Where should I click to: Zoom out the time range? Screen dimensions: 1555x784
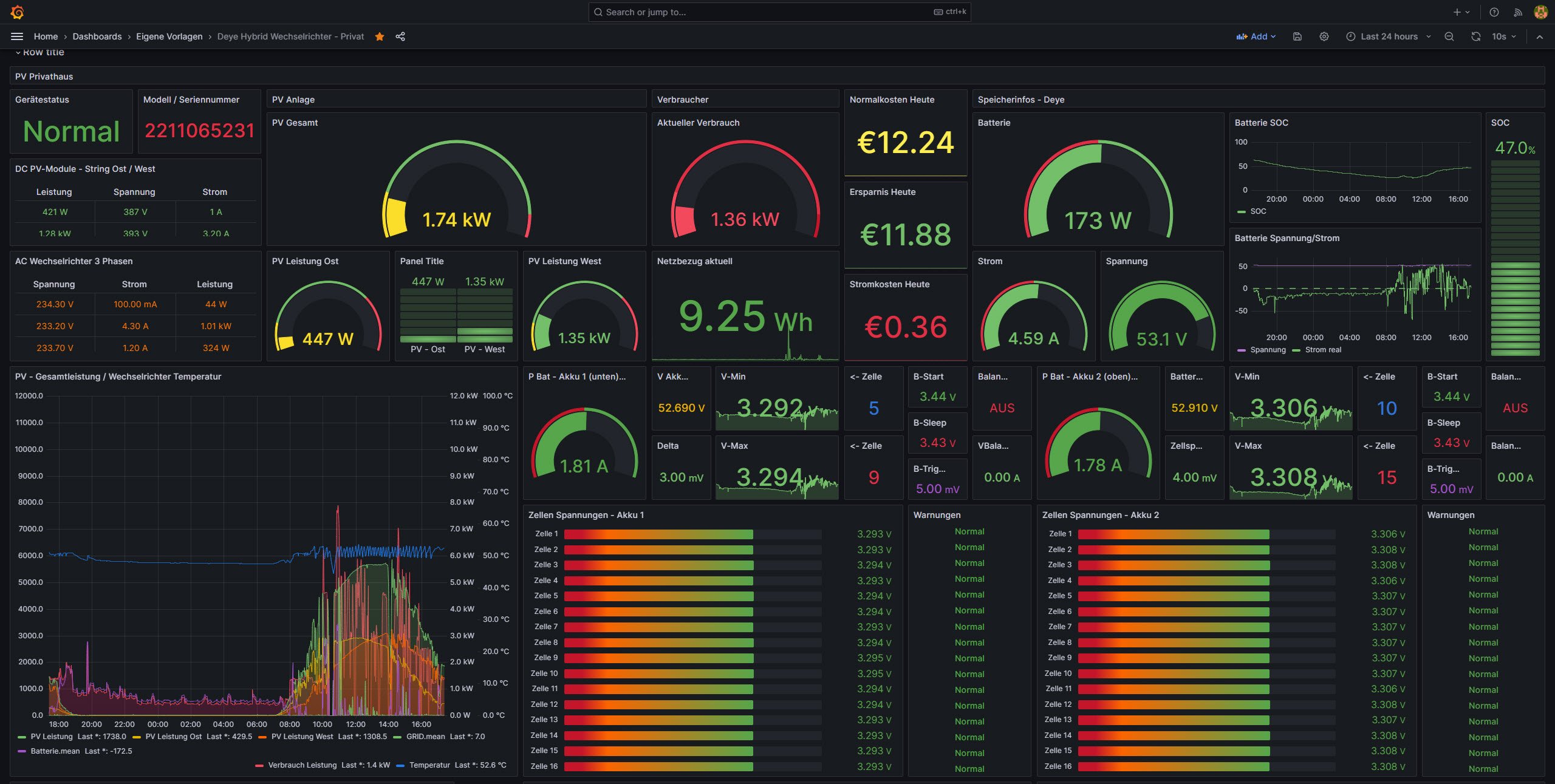pos(1449,36)
